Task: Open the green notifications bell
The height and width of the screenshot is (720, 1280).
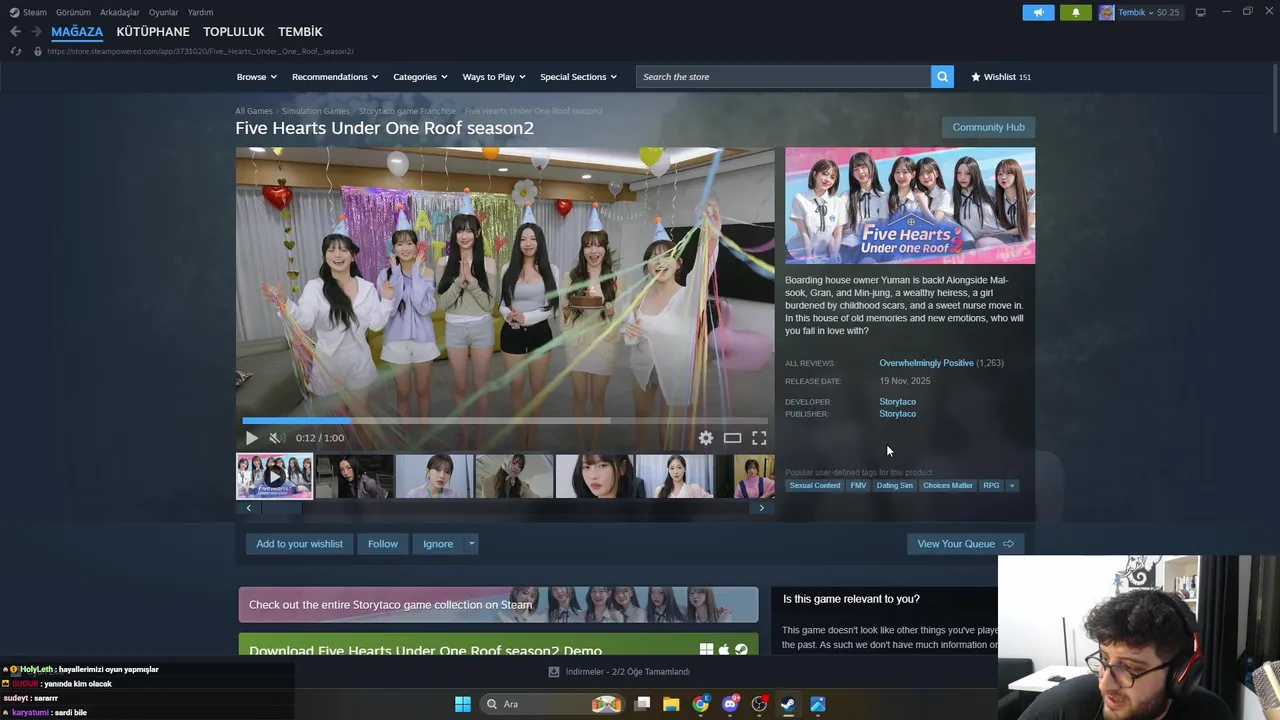Action: (1076, 13)
